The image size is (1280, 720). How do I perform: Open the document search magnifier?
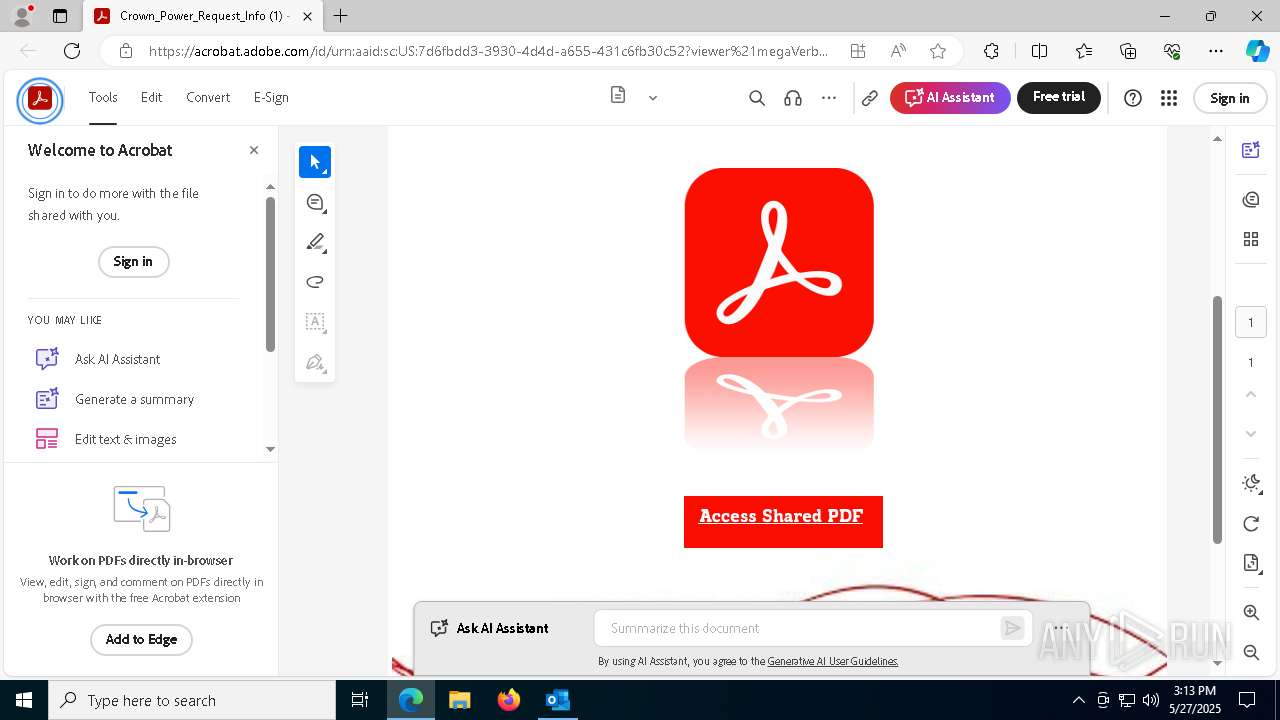[757, 98]
